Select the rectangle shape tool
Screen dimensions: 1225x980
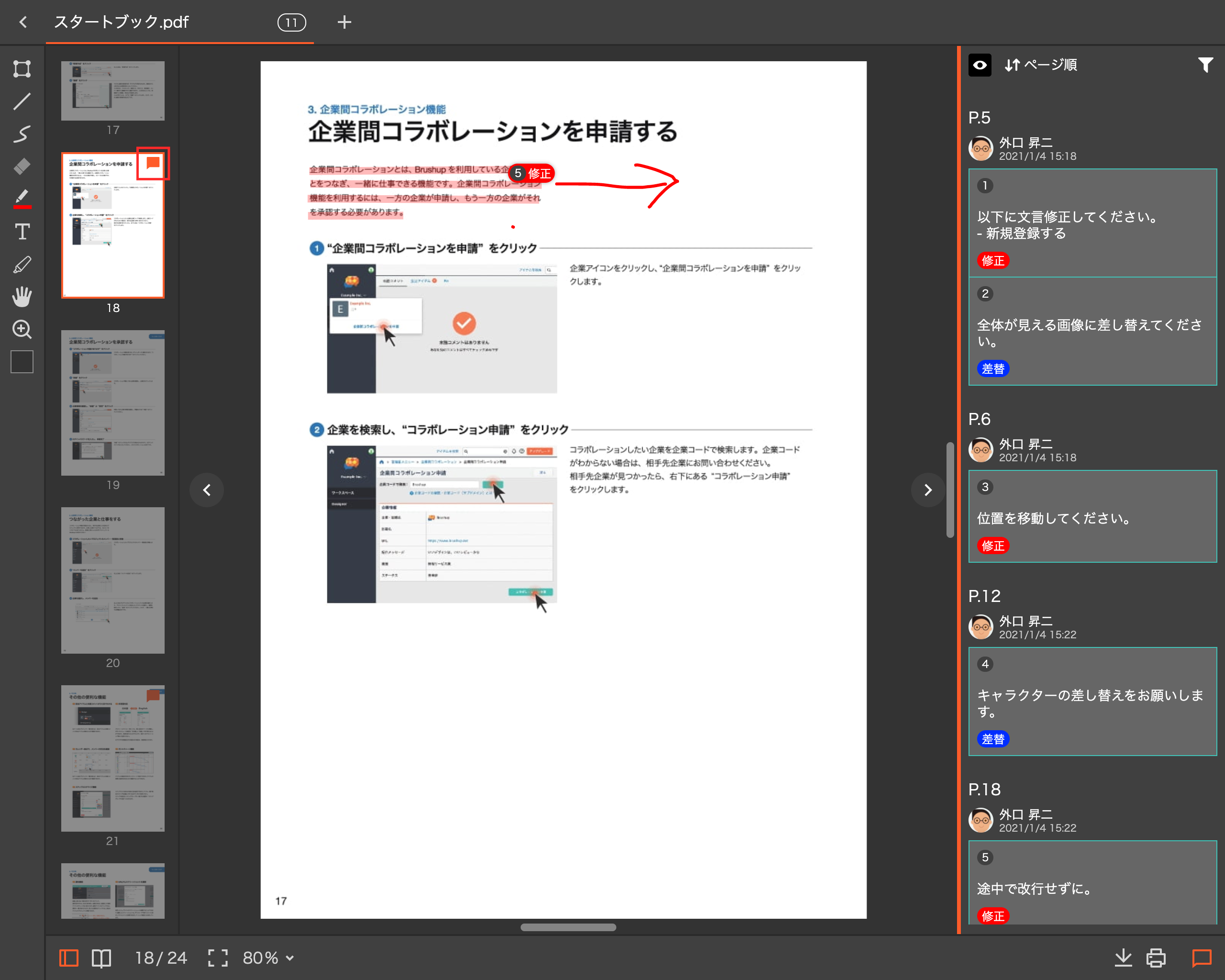[x=22, y=69]
